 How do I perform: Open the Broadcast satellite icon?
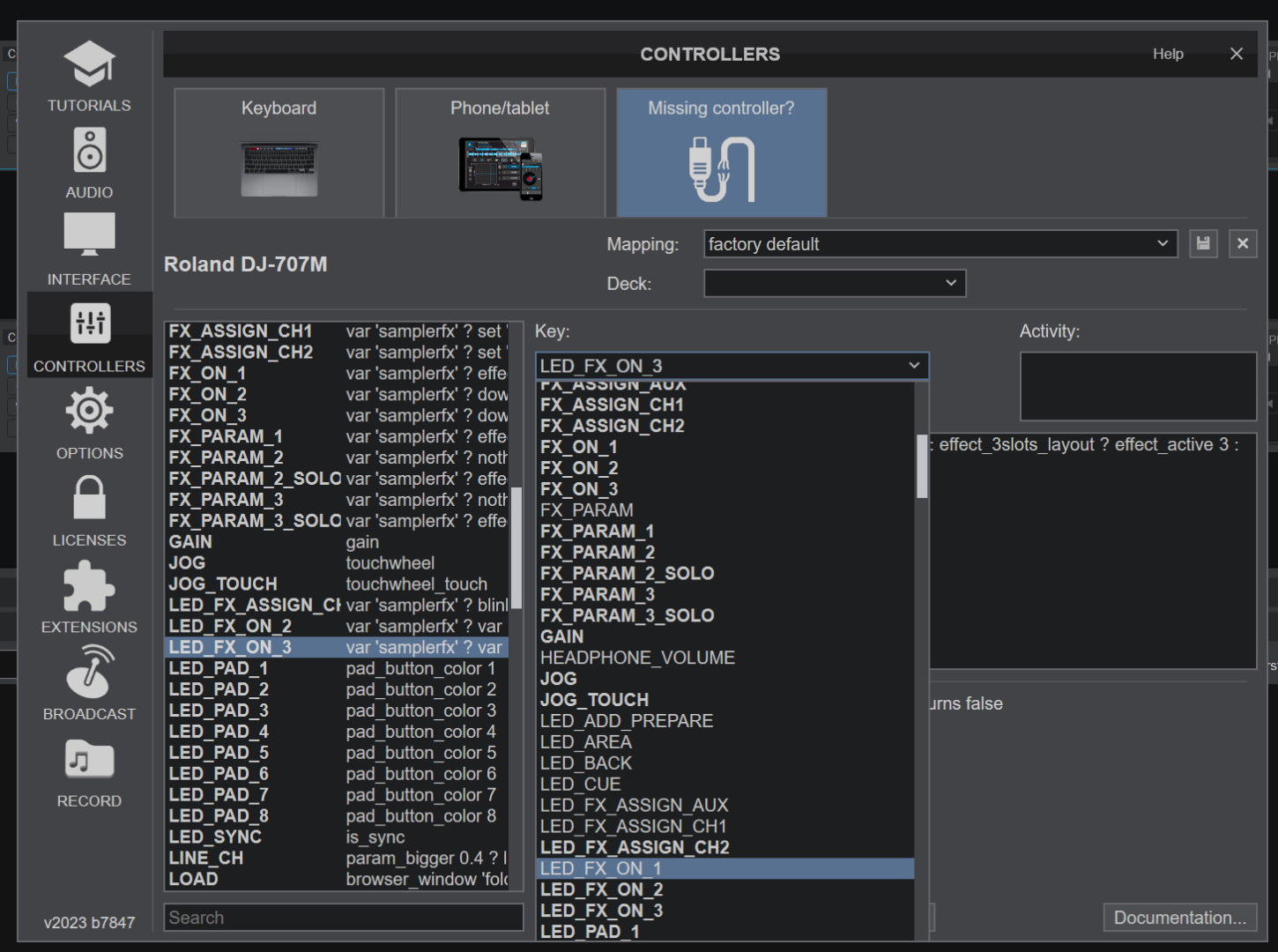coord(89,672)
